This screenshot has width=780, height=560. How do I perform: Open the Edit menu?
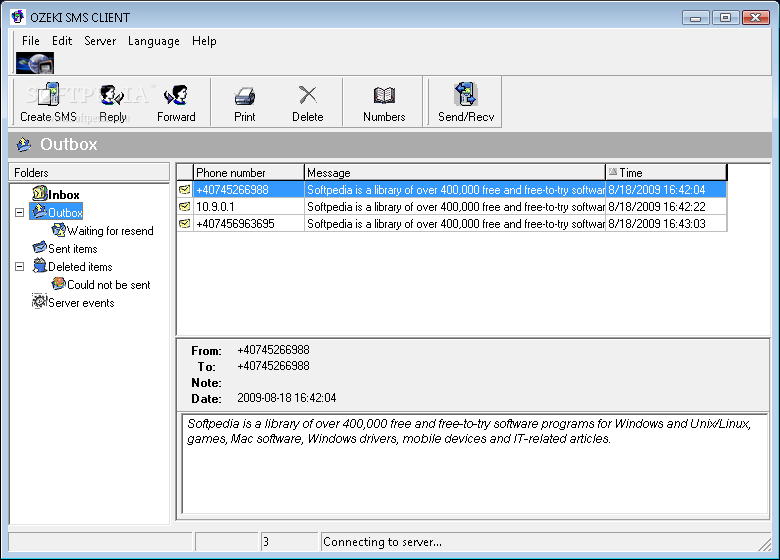[x=62, y=41]
